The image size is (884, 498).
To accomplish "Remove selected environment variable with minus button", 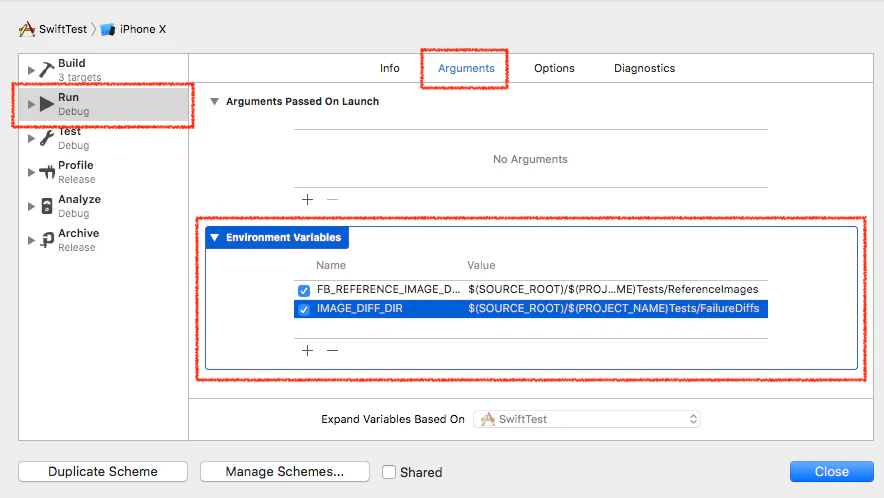I will 333,350.
